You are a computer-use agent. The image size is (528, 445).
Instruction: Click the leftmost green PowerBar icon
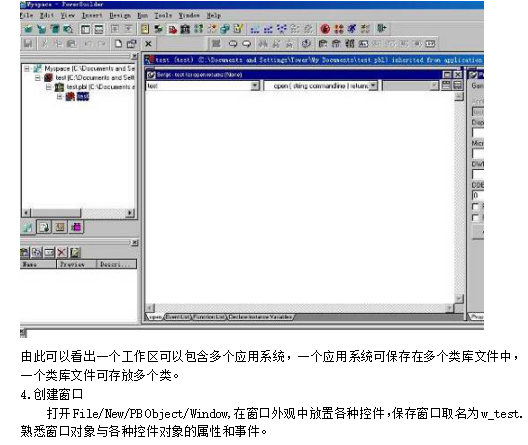coord(28,29)
